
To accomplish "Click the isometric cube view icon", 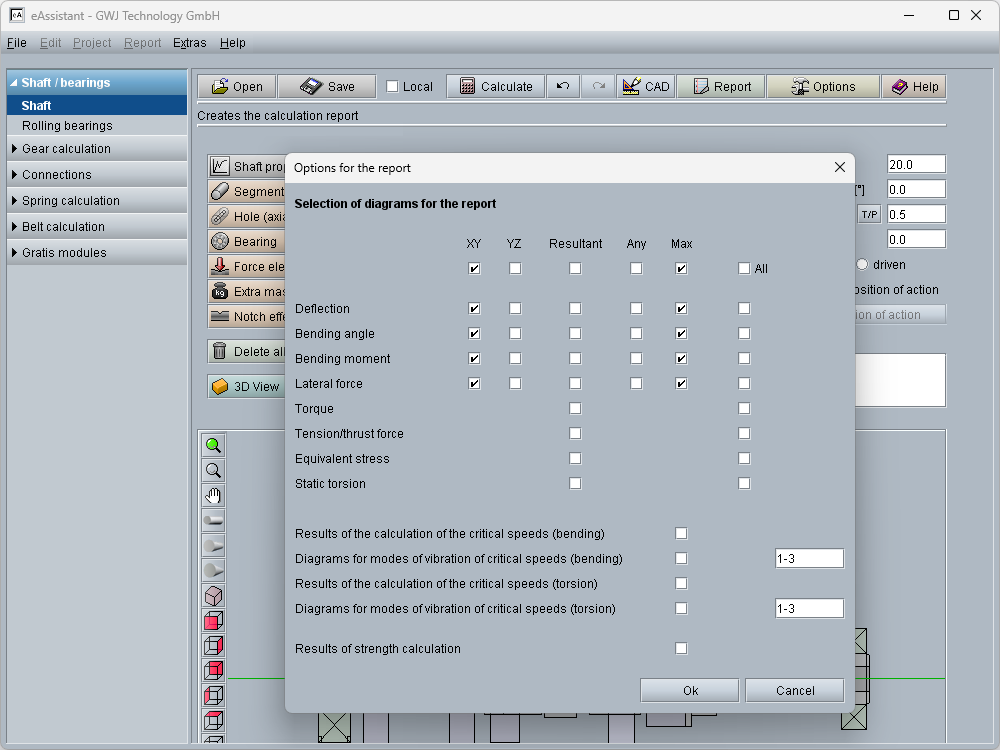I will pyautogui.click(x=213, y=596).
